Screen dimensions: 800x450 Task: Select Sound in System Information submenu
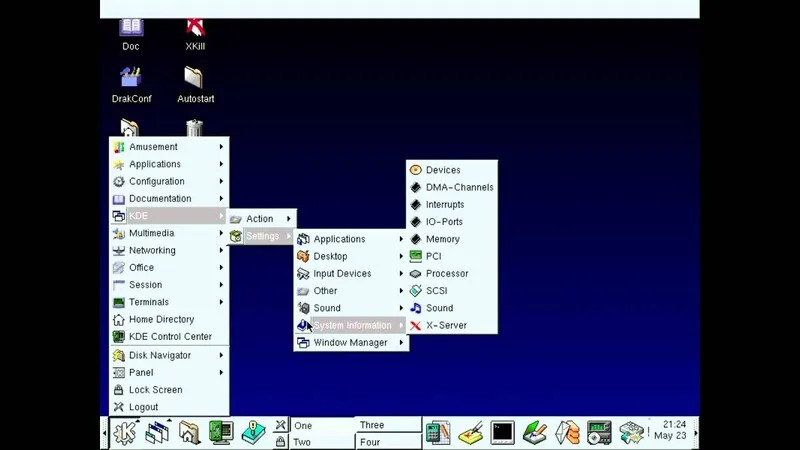click(x=452, y=308)
